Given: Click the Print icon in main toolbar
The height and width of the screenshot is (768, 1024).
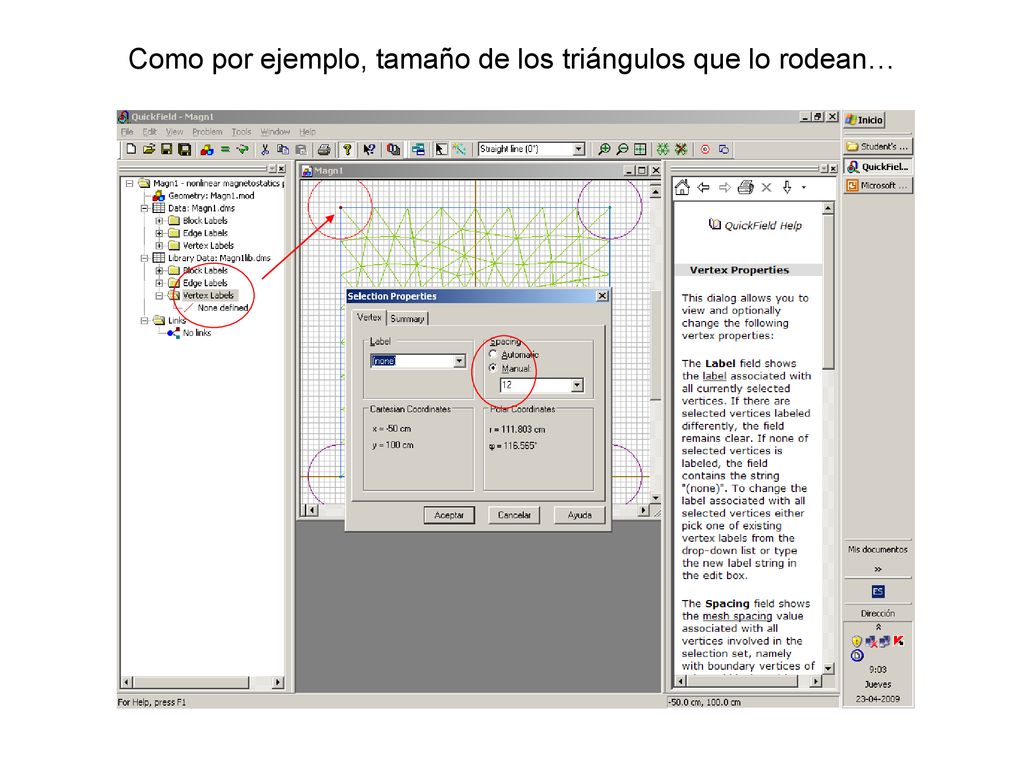Looking at the screenshot, I should (324, 149).
